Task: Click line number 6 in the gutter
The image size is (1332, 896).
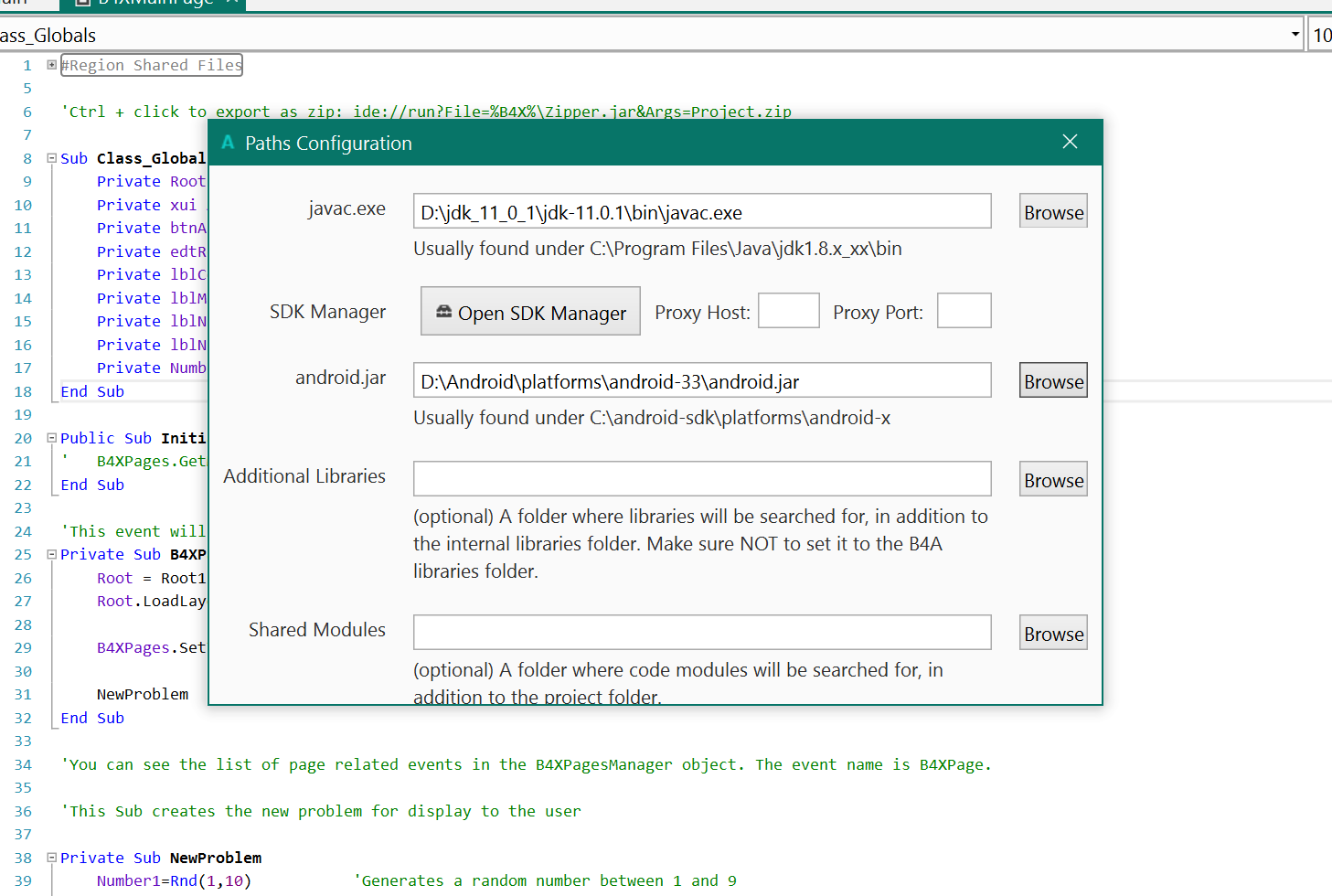Action: pos(27,112)
